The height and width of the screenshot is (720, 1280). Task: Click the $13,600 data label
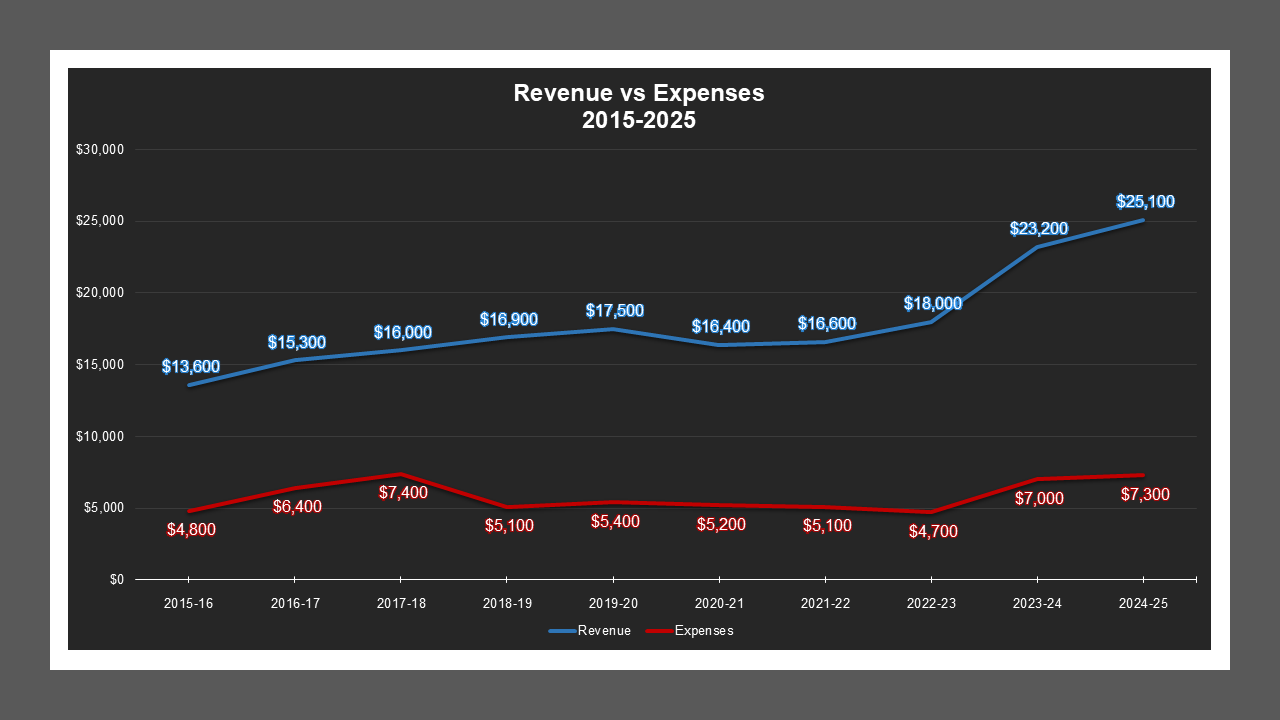(x=190, y=367)
